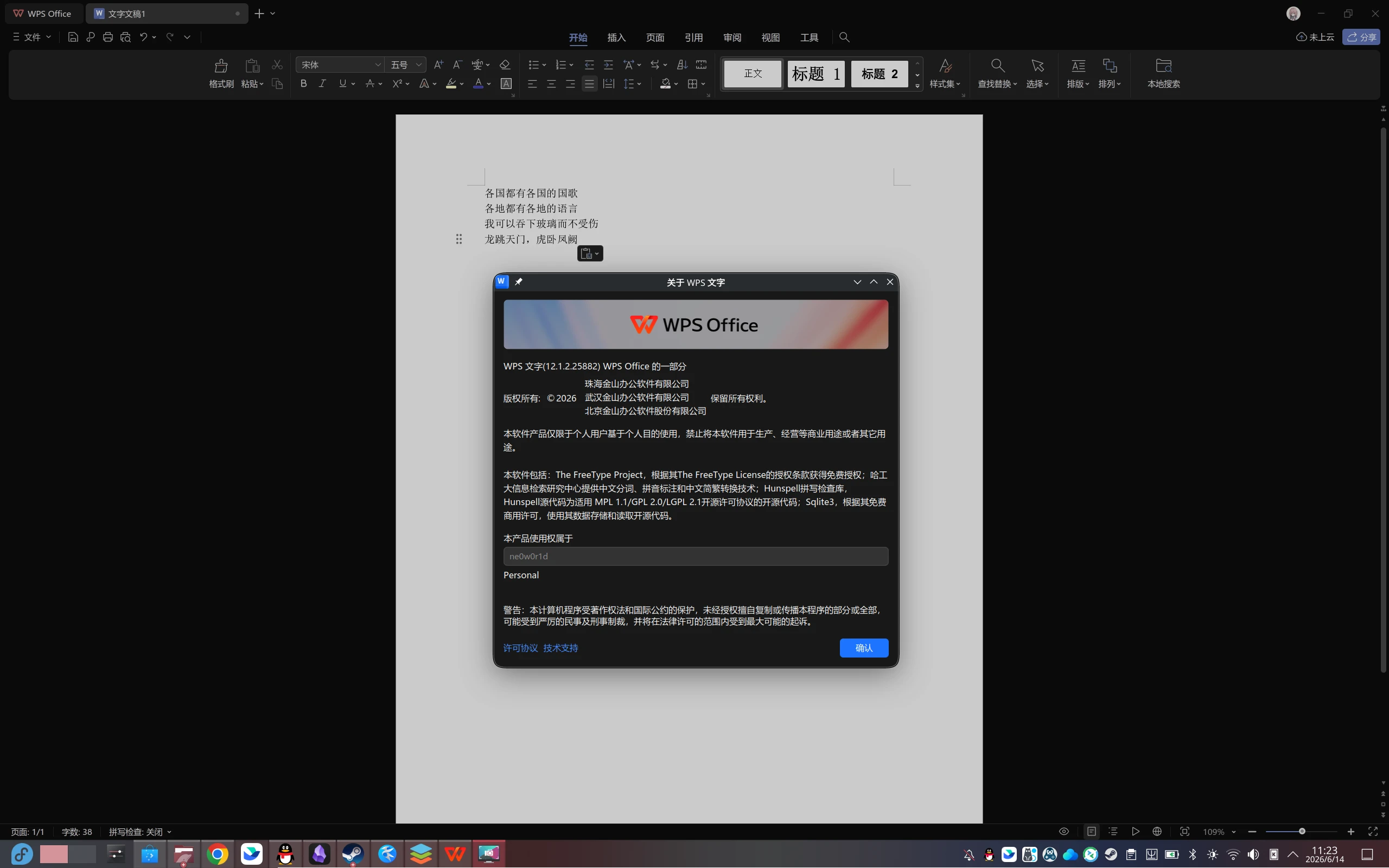1389x868 pixels.
Task: Decrease font size with A- icon
Action: click(x=457, y=65)
